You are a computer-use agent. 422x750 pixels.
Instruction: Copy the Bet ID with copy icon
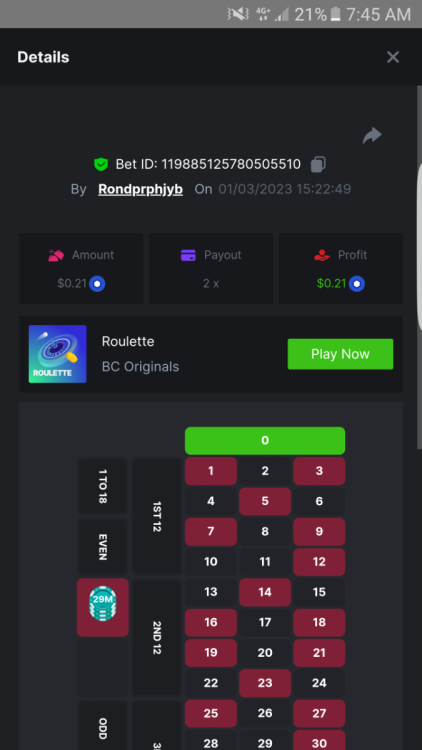click(318, 165)
